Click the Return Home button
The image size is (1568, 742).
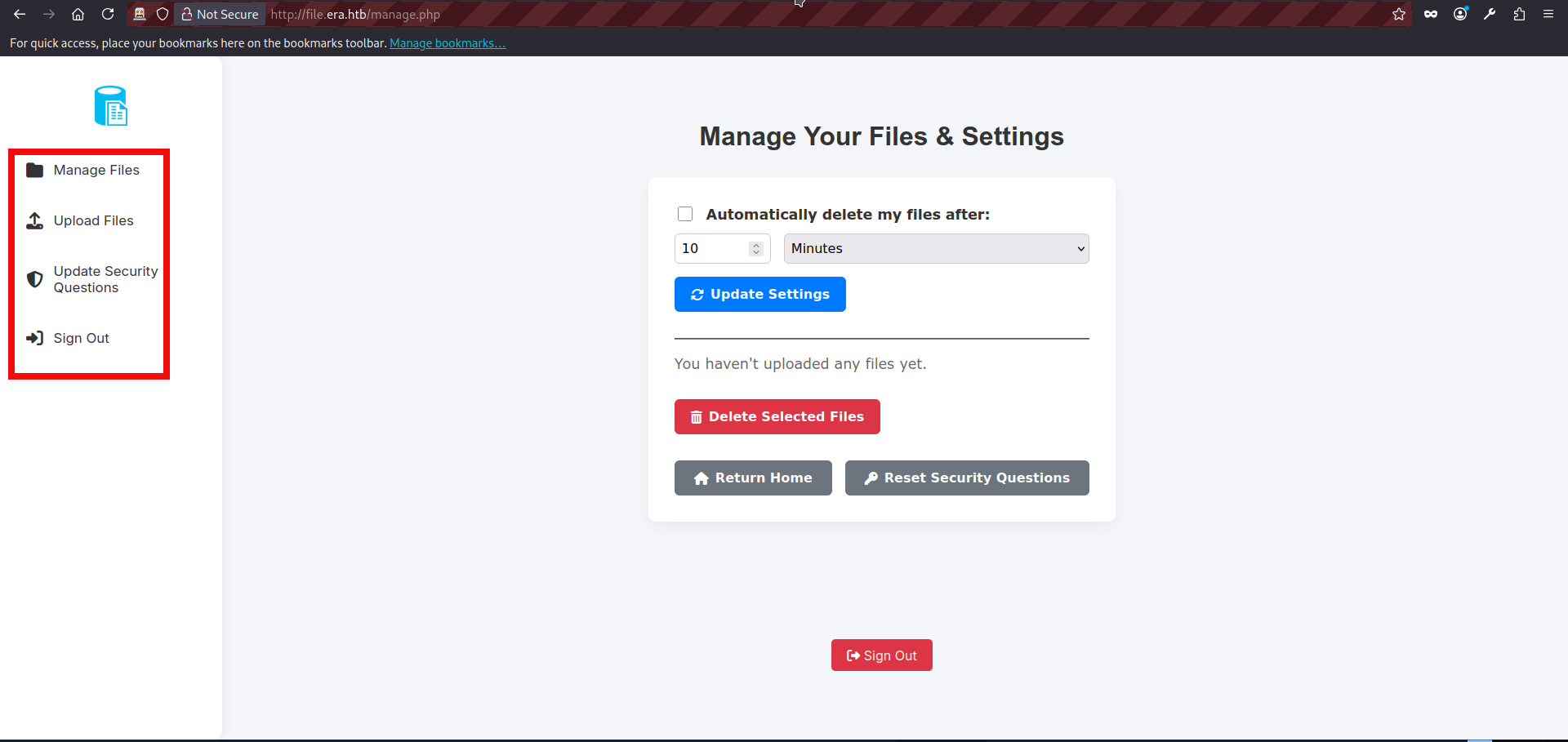click(753, 478)
